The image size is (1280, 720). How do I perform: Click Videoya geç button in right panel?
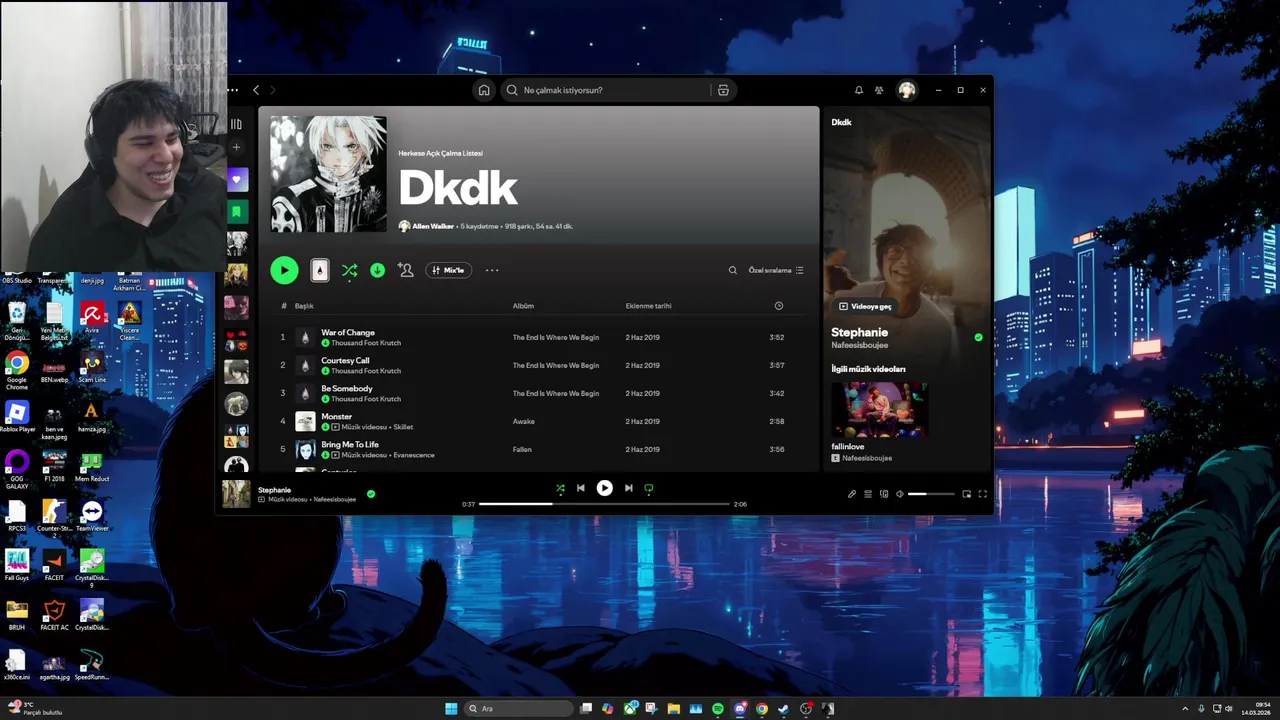point(865,306)
